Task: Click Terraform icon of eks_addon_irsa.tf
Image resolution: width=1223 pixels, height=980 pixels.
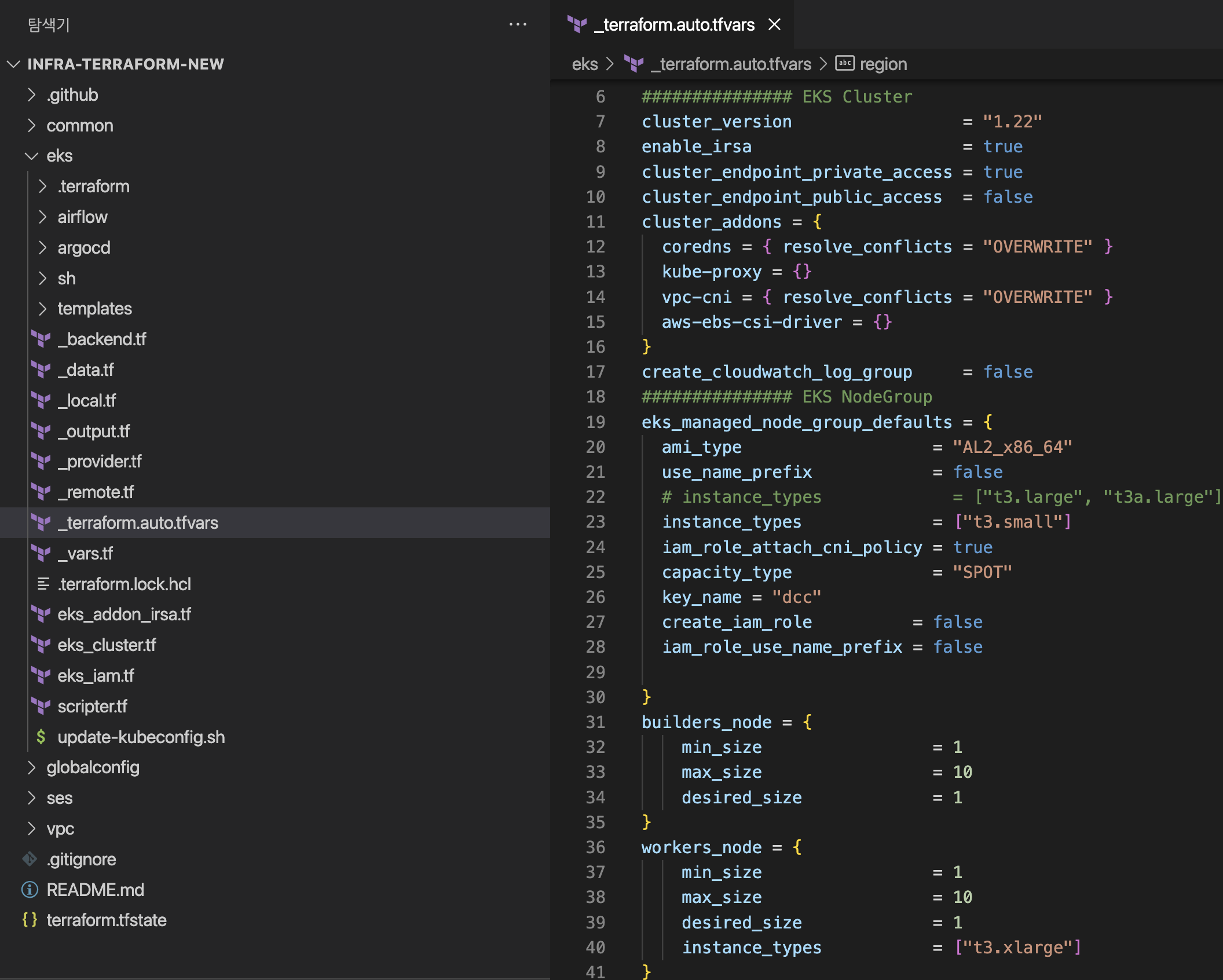Action: pos(41,615)
